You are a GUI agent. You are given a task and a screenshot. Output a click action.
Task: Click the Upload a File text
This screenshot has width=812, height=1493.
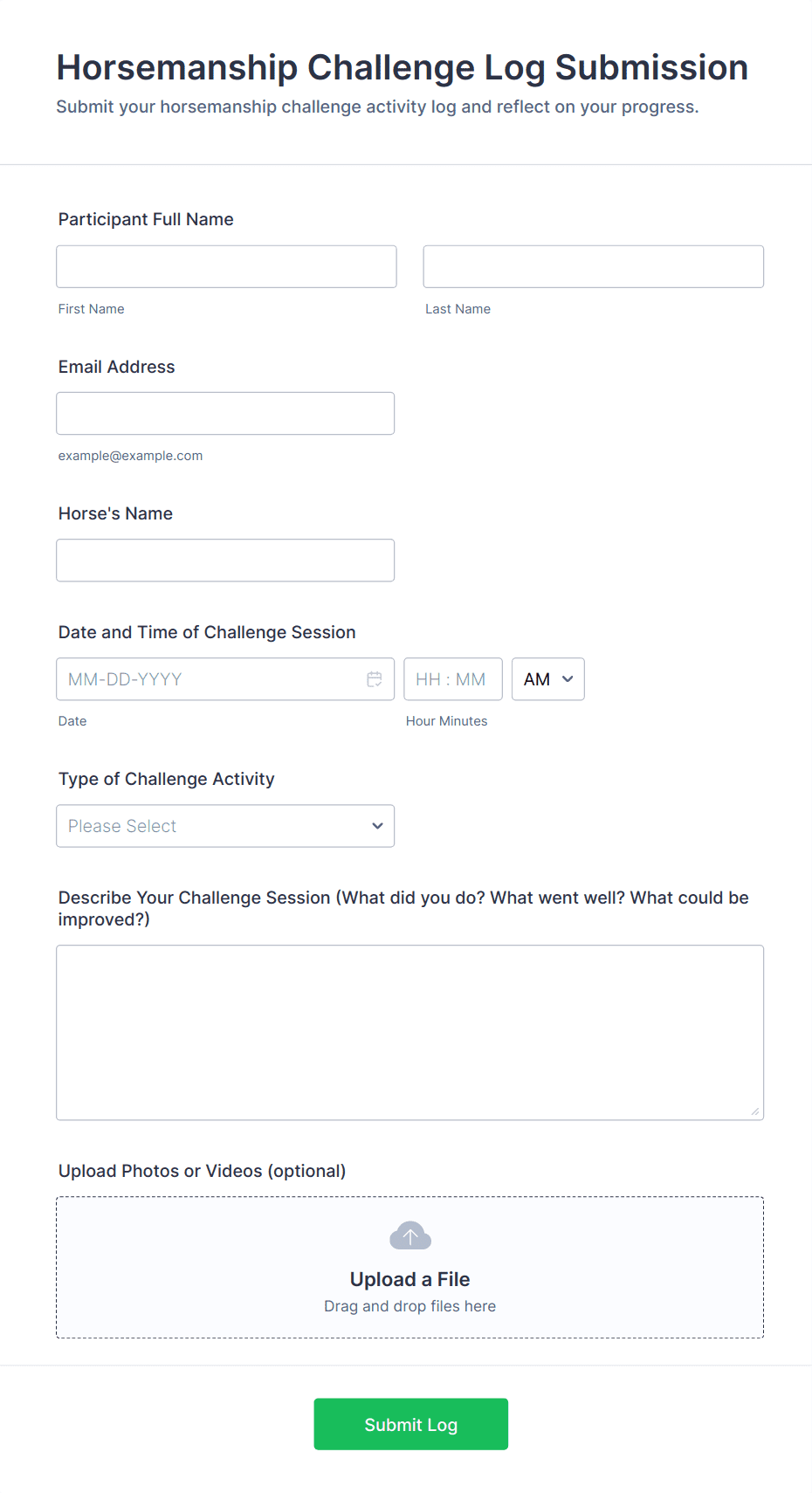click(x=409, y=1279)
